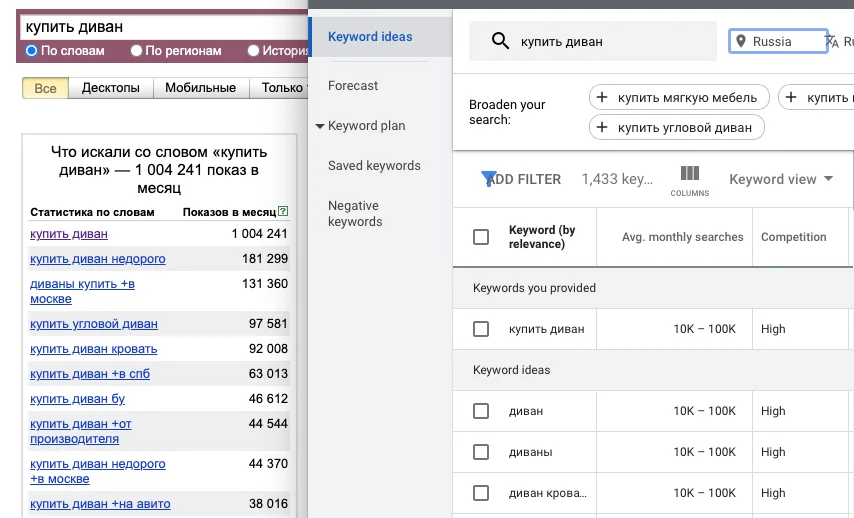Select the История radio button in Wordstat
The image size is (854, 518).
pos(253,51)
